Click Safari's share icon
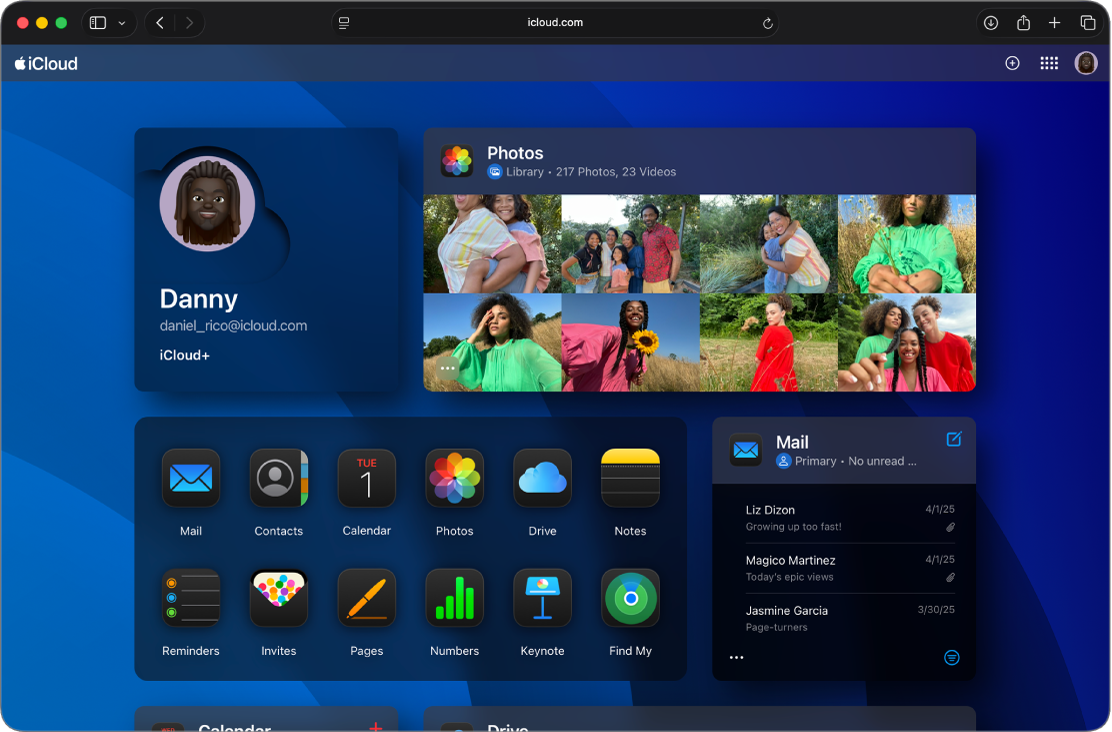Screen dimensions: 1112x732 pyautogui.click(x=1021, y=22)
